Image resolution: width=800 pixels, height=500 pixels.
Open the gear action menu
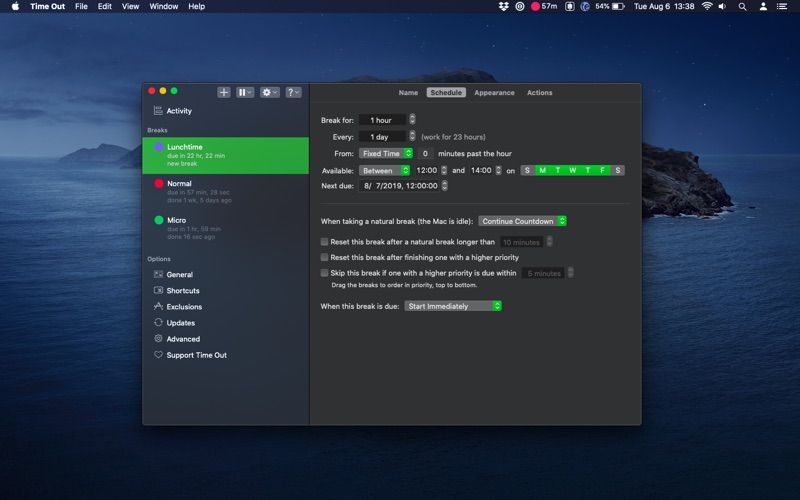(x=269, y=92)
